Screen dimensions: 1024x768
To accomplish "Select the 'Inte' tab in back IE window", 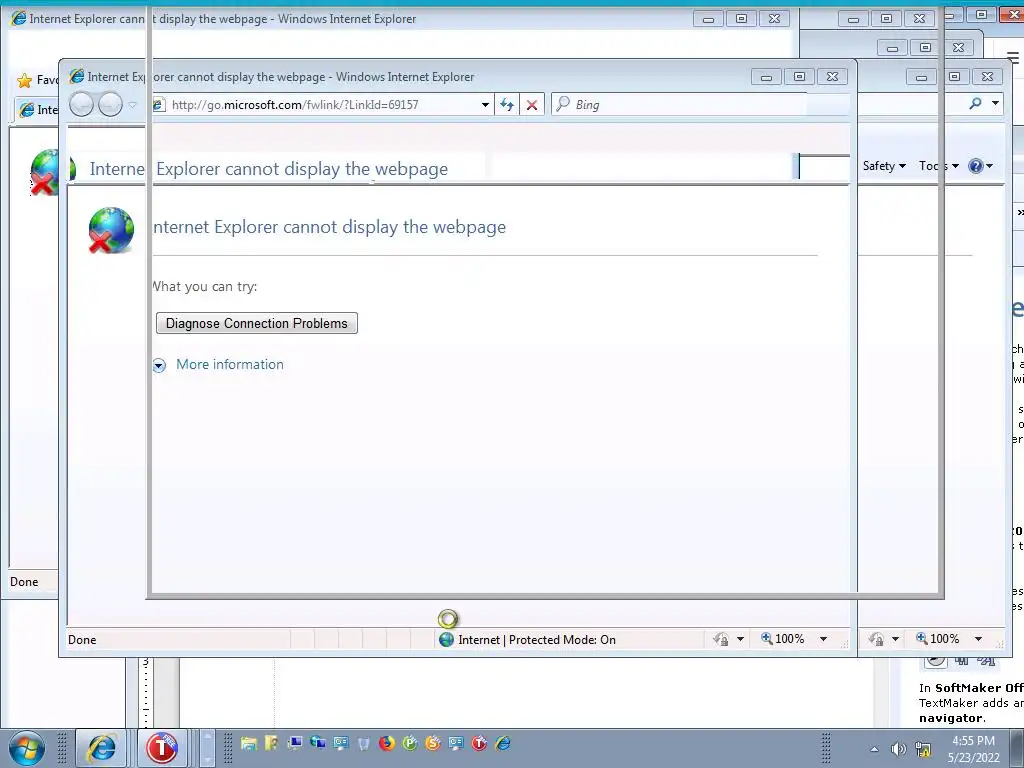I will pos(38,110).
